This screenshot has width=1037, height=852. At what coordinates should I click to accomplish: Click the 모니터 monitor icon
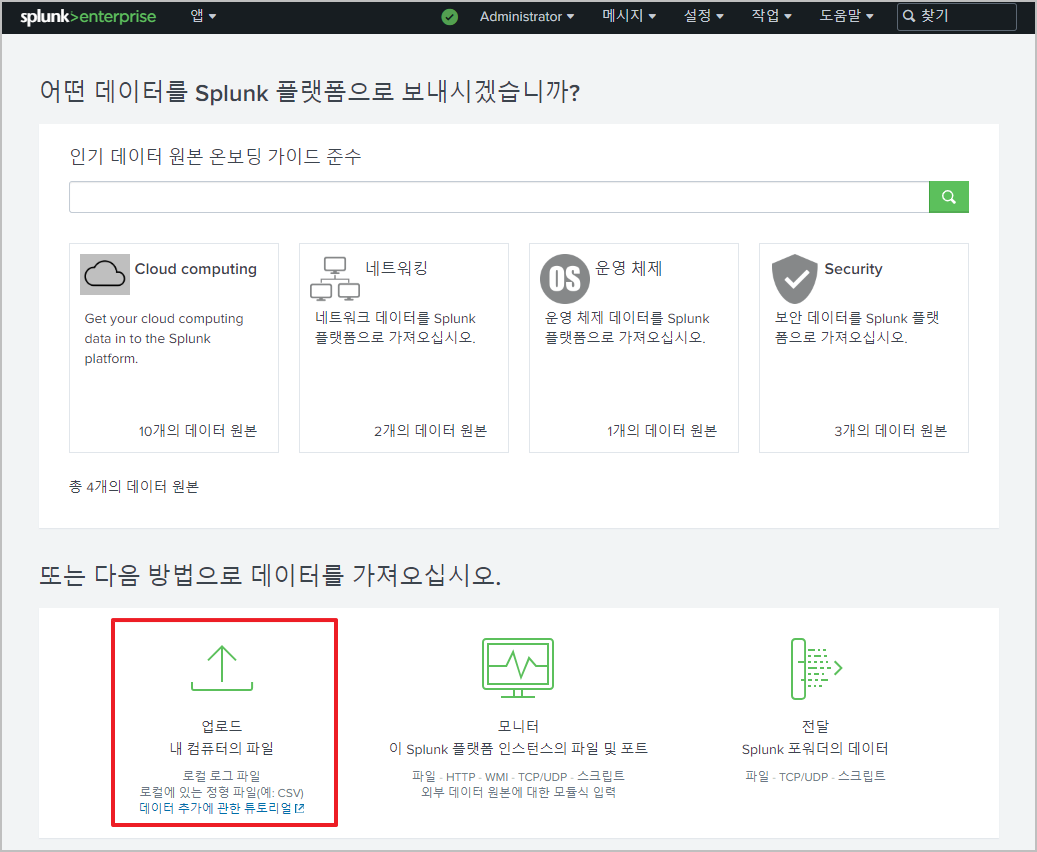518,668
